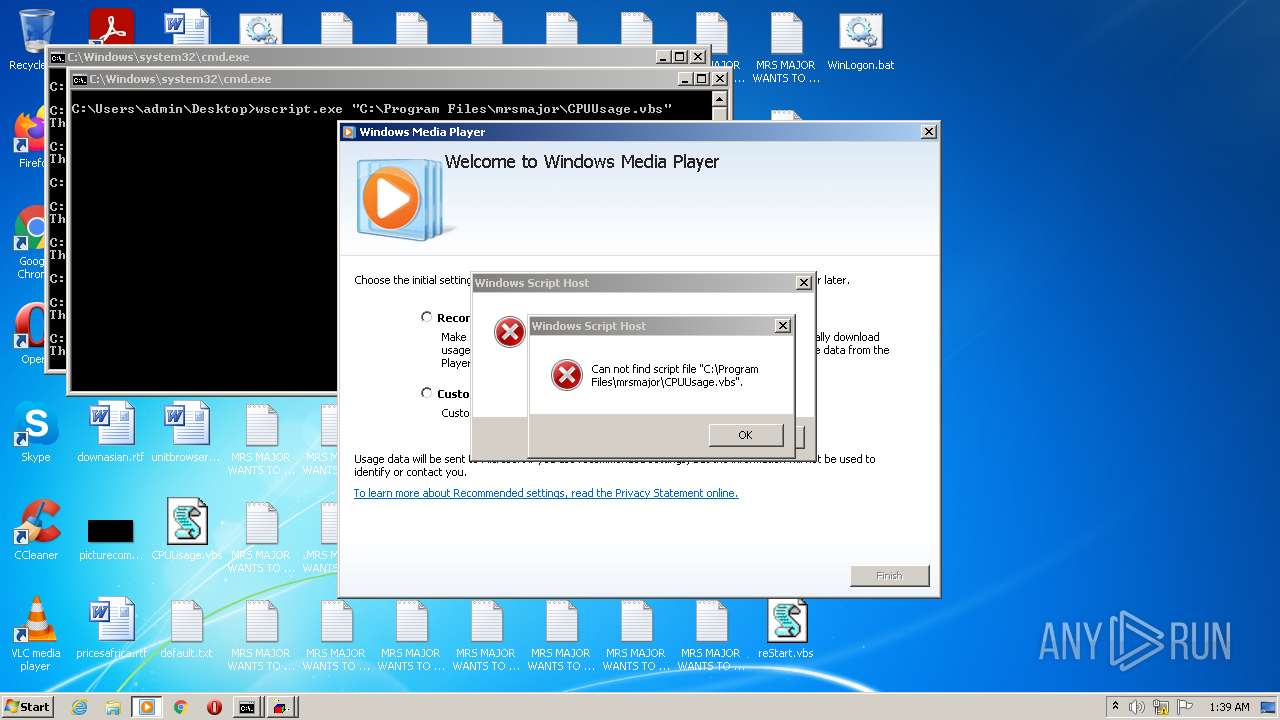This screenshot has height=720, width=1280.
Task: Close the front Windows Script Host dialog
Action: coord(783,326)
